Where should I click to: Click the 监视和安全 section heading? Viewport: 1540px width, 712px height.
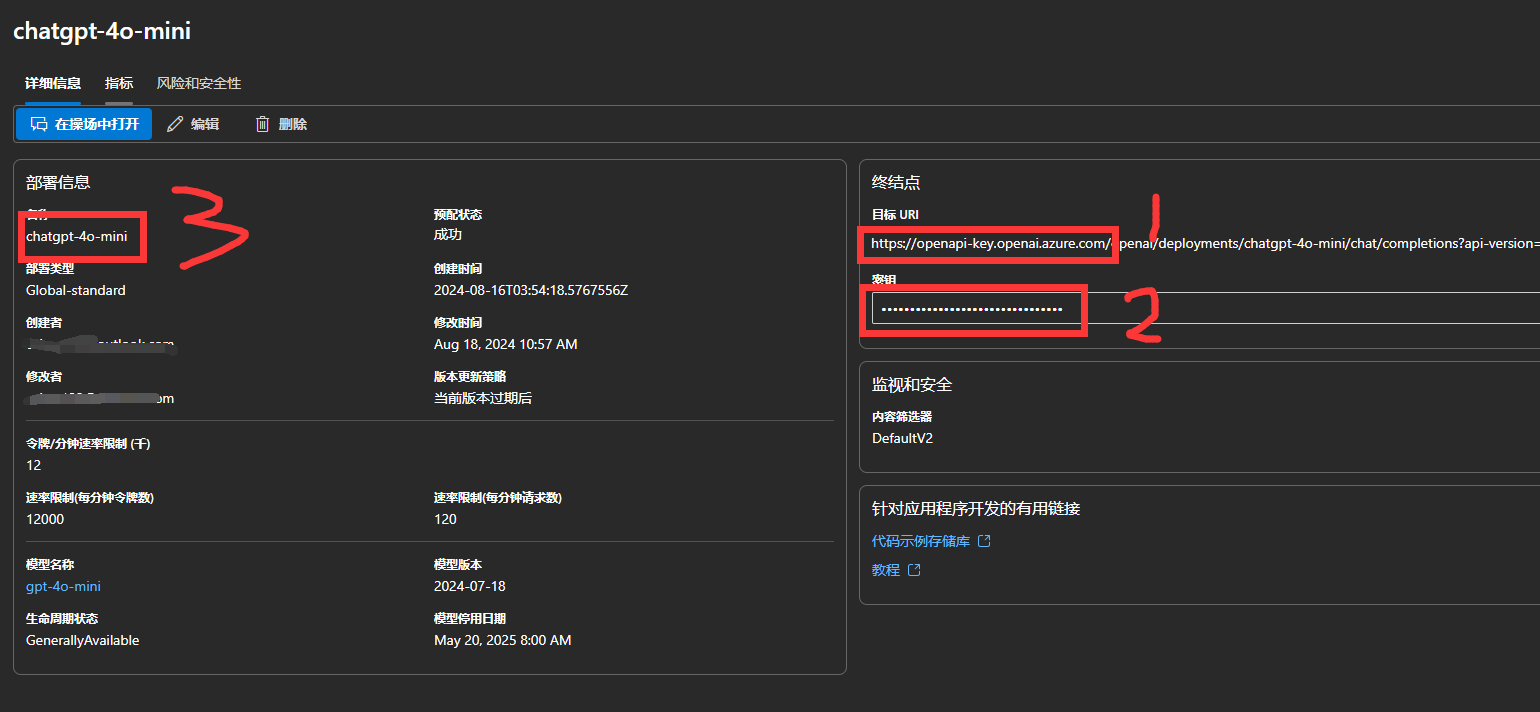click(912, 385)
